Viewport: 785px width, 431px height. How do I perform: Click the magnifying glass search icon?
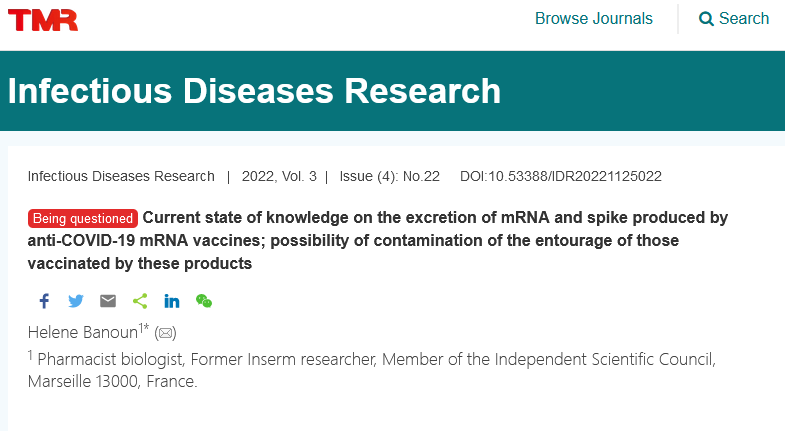tap(706, 19)
